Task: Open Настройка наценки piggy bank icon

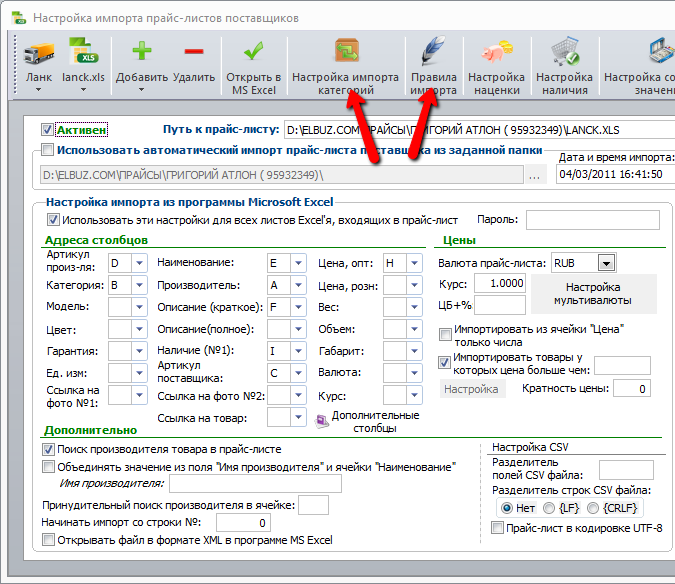Action: click(x=496, y=52)
